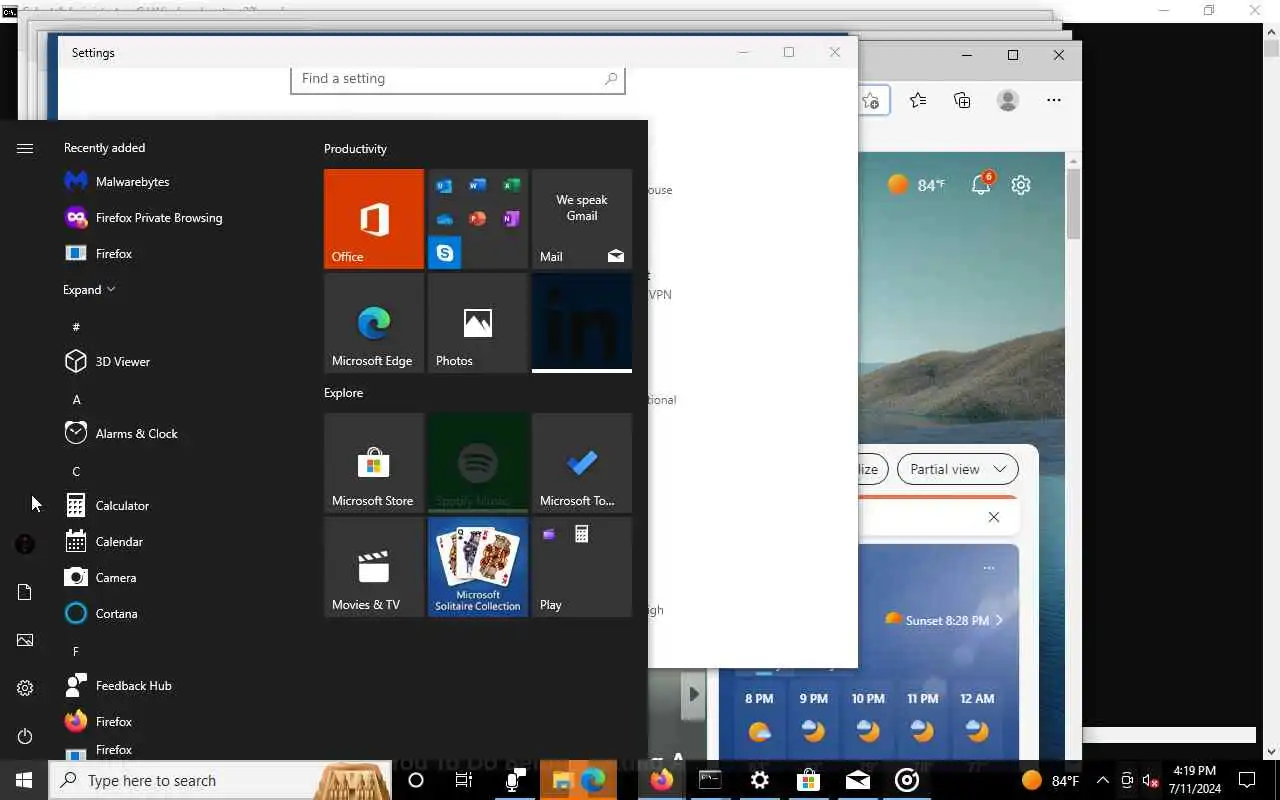Open Firefox from the taskbar
Screen dimensions: 1280x800
pos(661,780)
